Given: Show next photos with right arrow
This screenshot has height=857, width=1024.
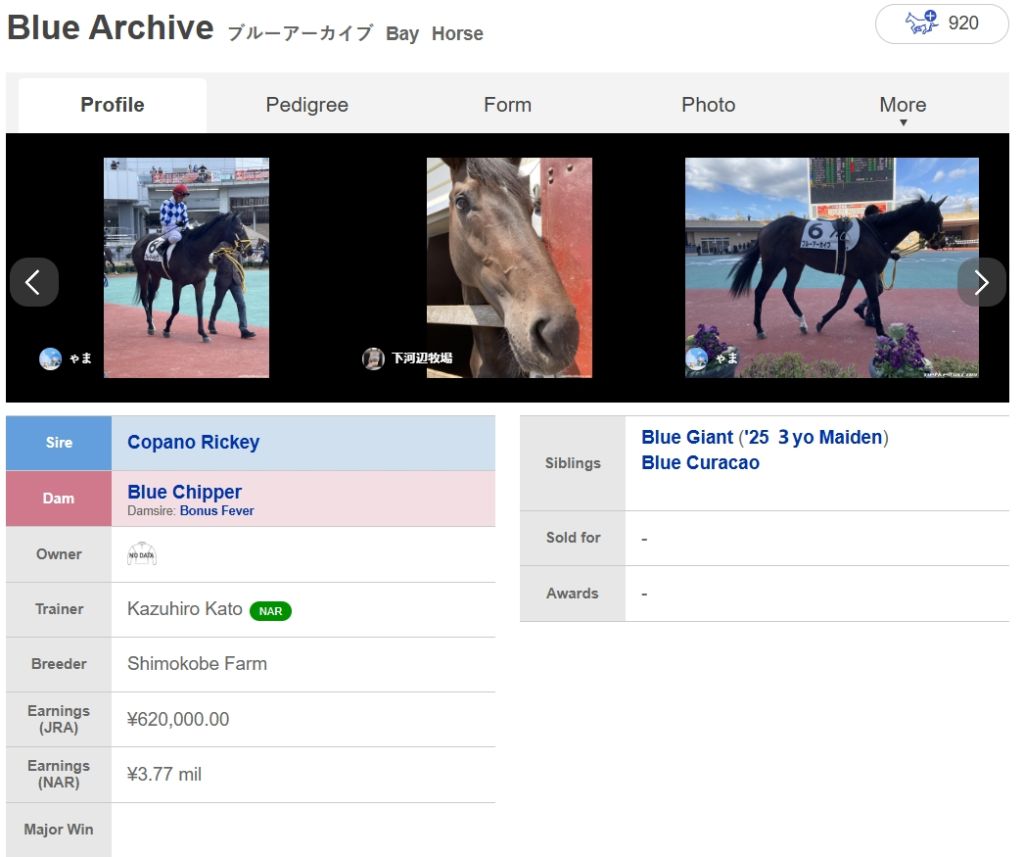Looking at the screenshot, I should [x=981, y=282].
